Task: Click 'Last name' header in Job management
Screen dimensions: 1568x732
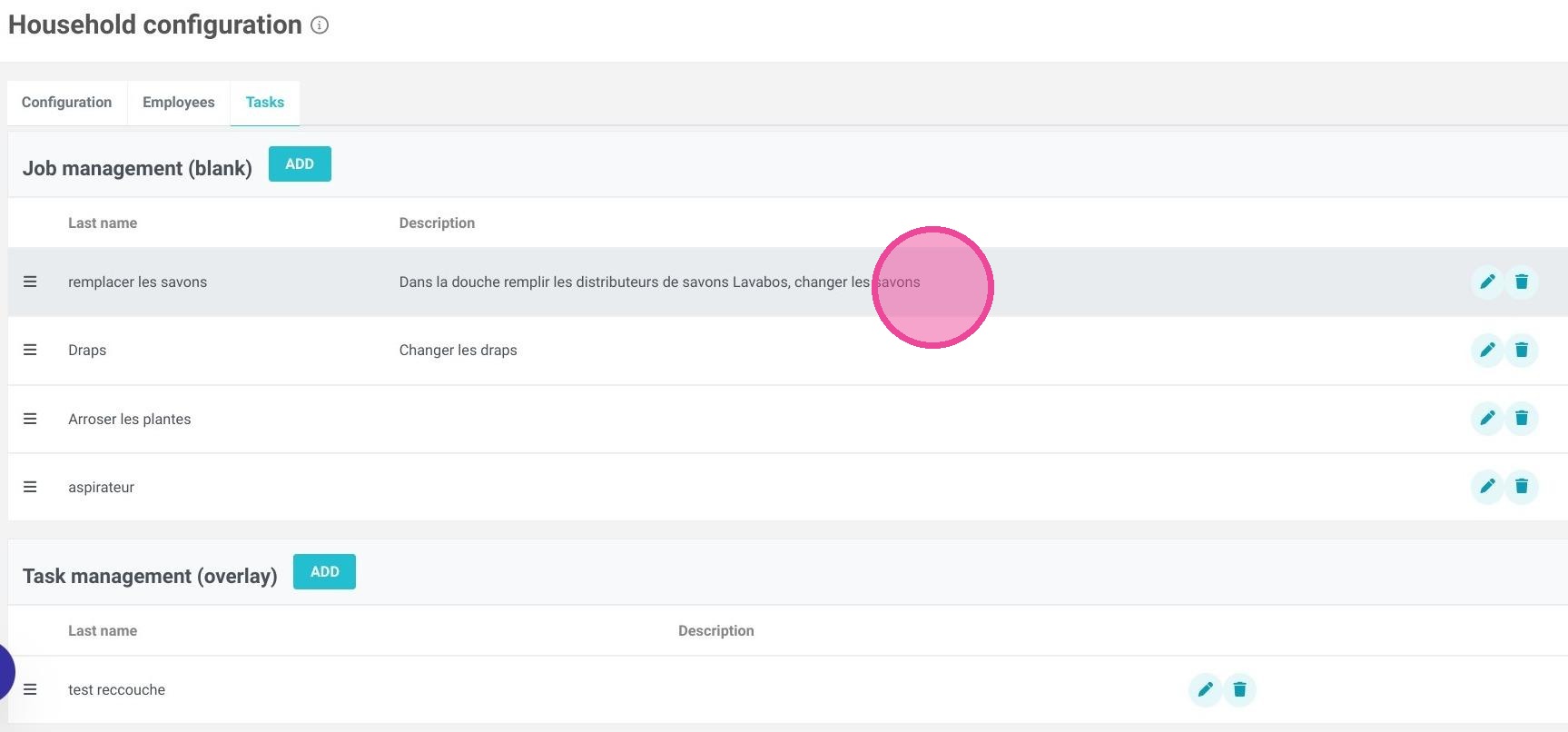Action: coord(103,223)
